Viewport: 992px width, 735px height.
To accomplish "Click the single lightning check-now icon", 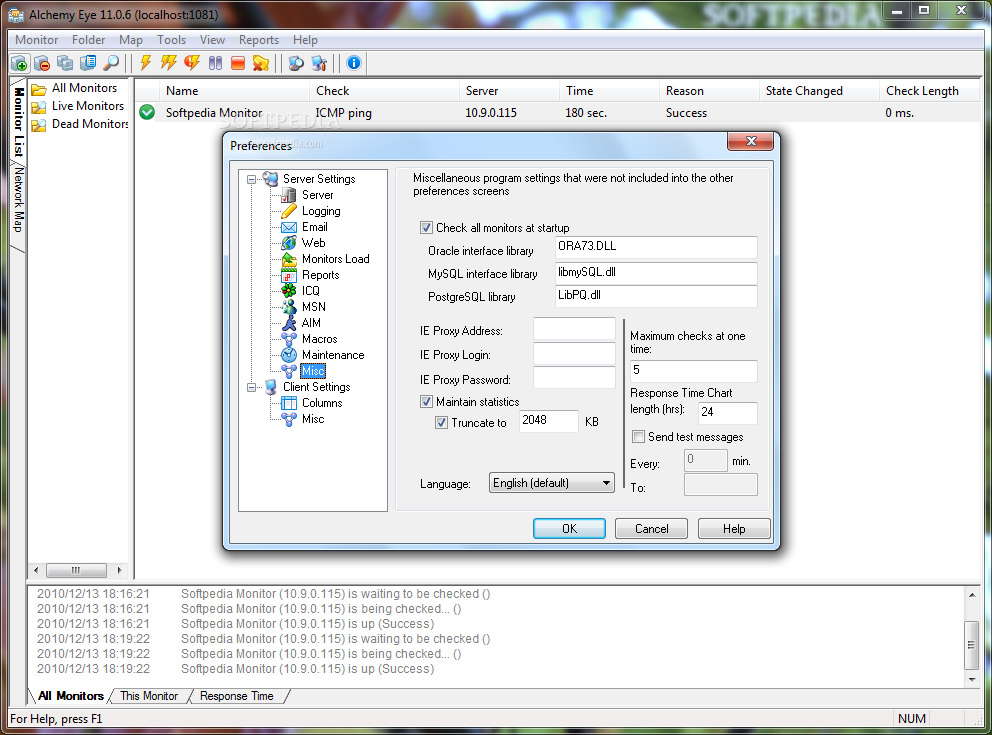I will (x=146, y=63).
